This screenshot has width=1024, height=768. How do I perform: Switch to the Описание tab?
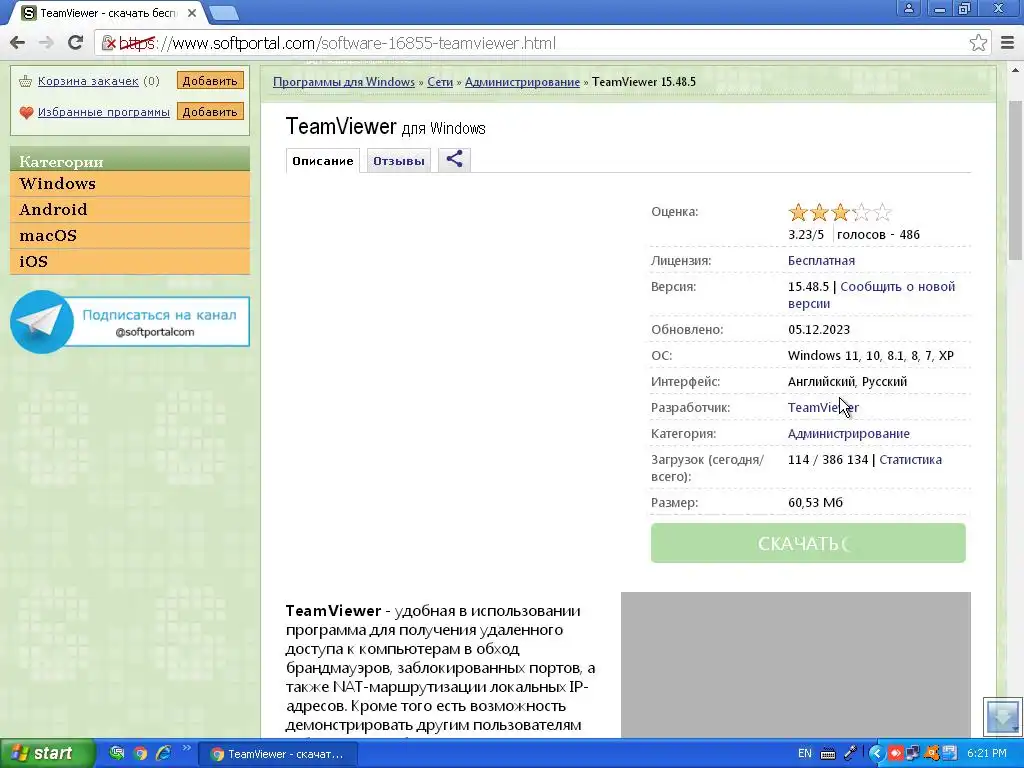pos(323,161)
